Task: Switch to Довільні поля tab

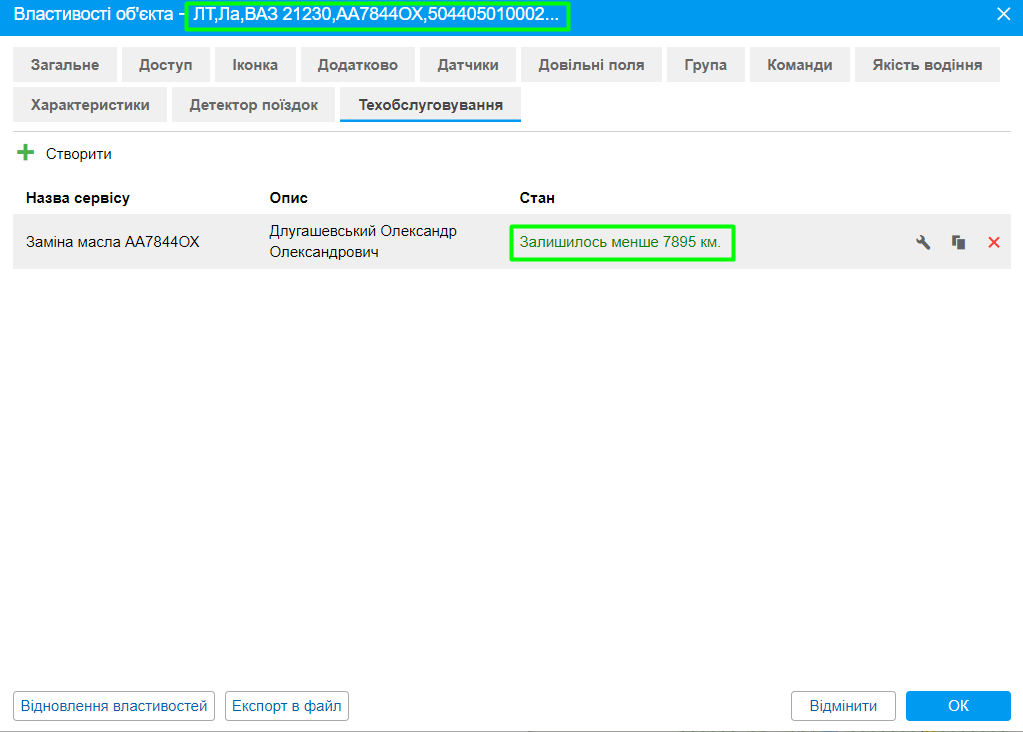Action: click(x=591, y=65)
